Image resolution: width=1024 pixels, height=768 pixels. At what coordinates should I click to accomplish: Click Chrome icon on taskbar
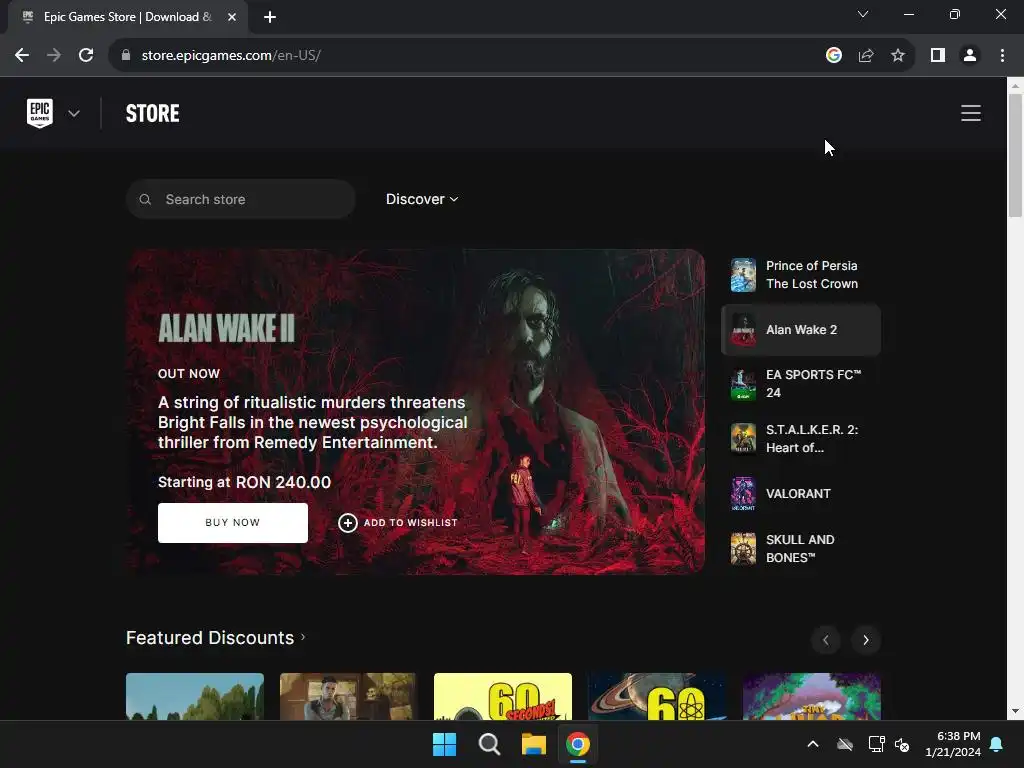(x=578, y=744)
